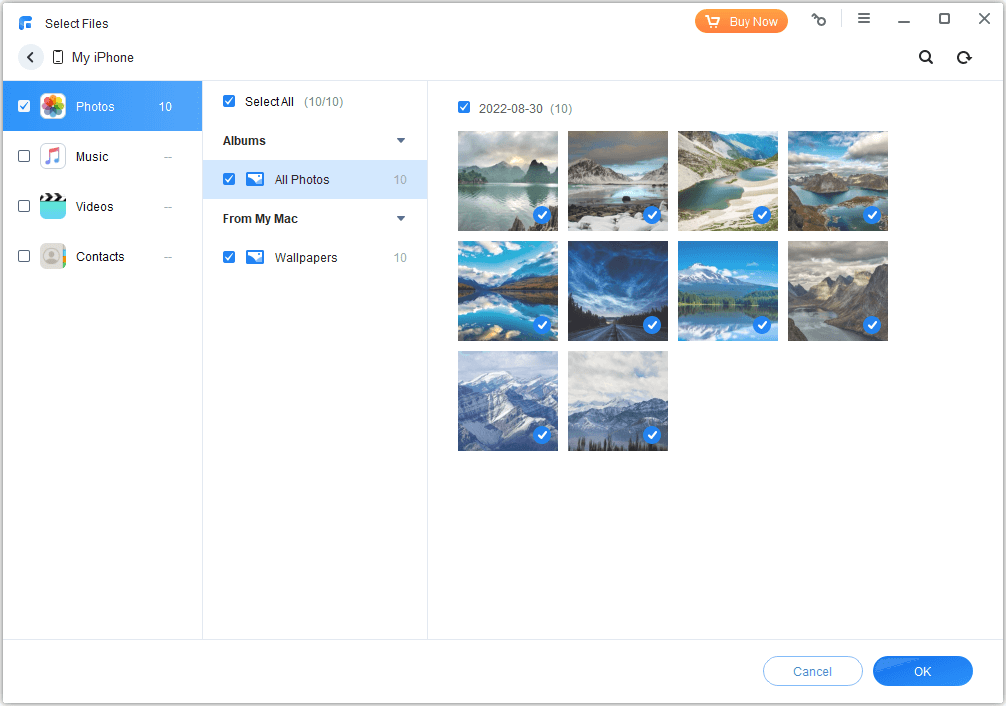Image resolution: width=1006 pixels, height=706 pixels.
Task: Cancel the file selection
Action: tap(812, 671)
